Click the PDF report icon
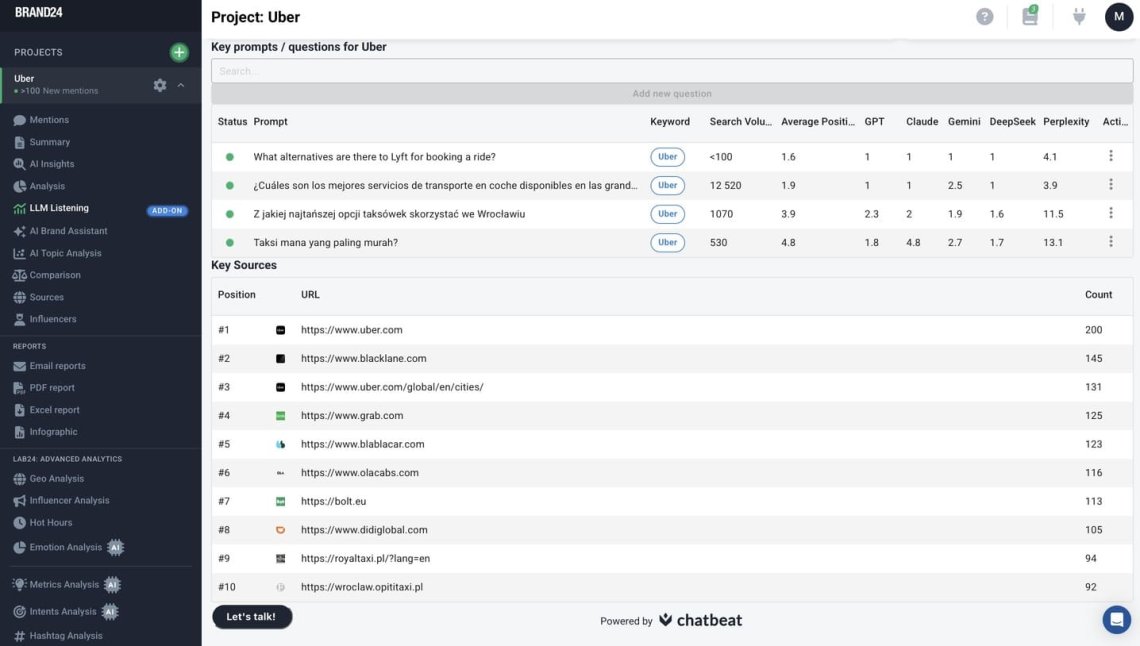The image size is (1140, 646). click(20, 388)
